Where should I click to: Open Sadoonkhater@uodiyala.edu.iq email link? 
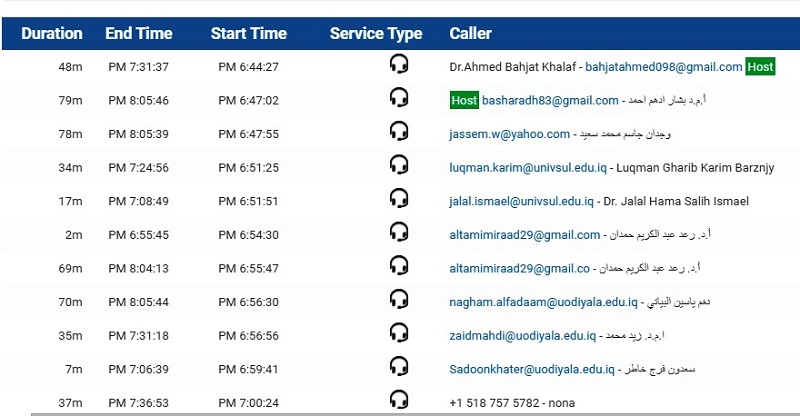[x=532, y=369]
